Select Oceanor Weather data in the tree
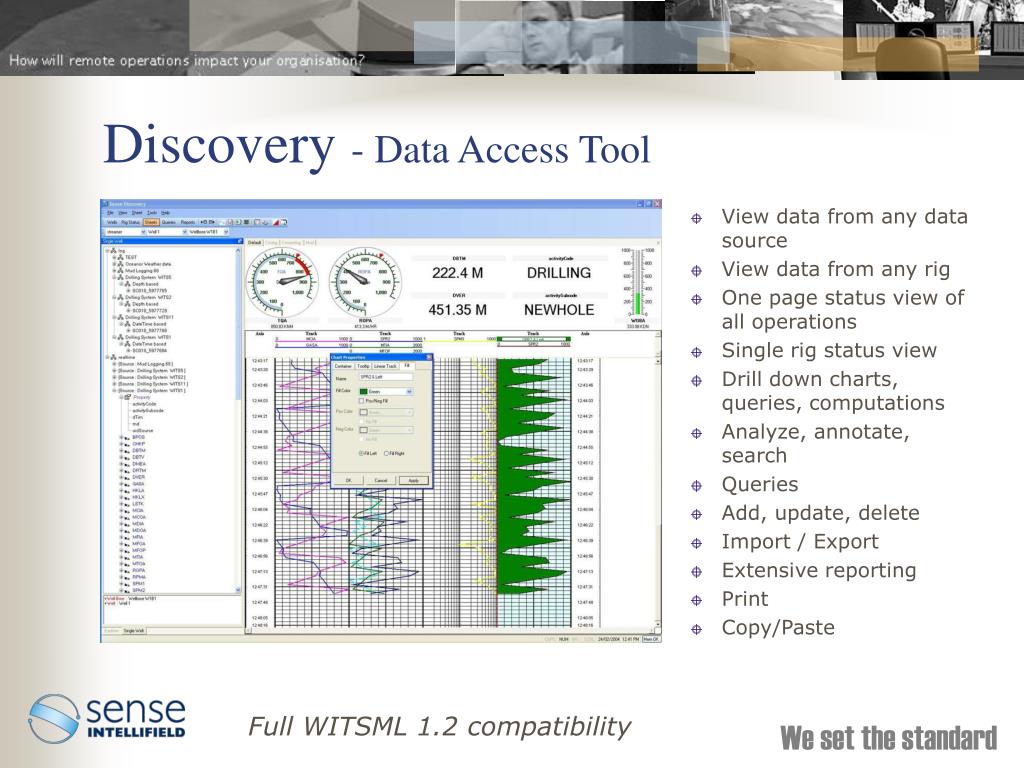Screen dimensions: 1024x768 click(x=148, y=264)
